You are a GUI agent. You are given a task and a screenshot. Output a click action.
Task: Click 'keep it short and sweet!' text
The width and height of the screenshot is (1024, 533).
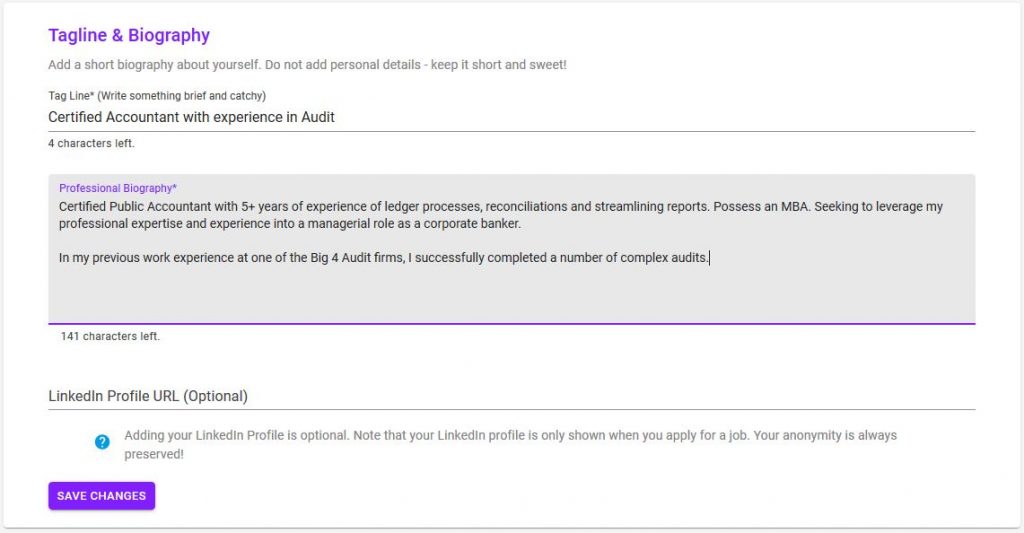[499, 65]
